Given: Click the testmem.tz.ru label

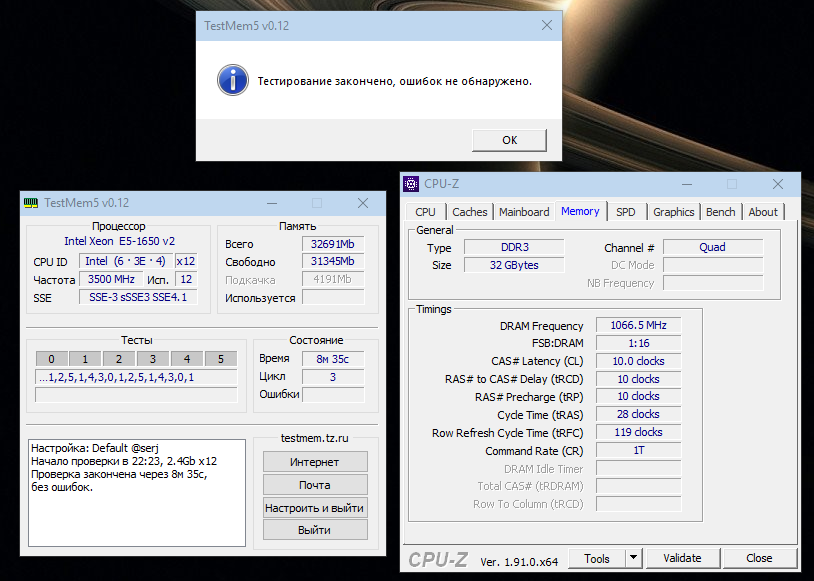Looking at the screenshot, I should (315, 438).
